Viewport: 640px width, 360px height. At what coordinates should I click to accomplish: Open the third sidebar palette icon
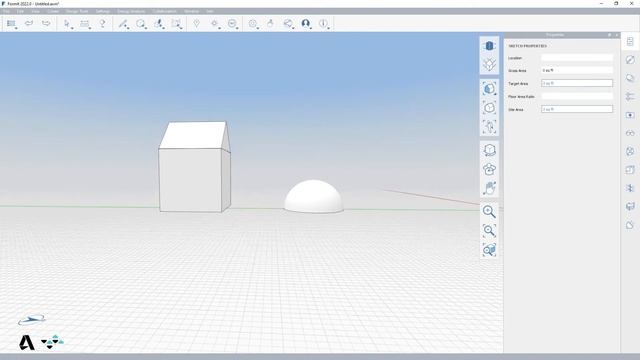tap(630, 78)
